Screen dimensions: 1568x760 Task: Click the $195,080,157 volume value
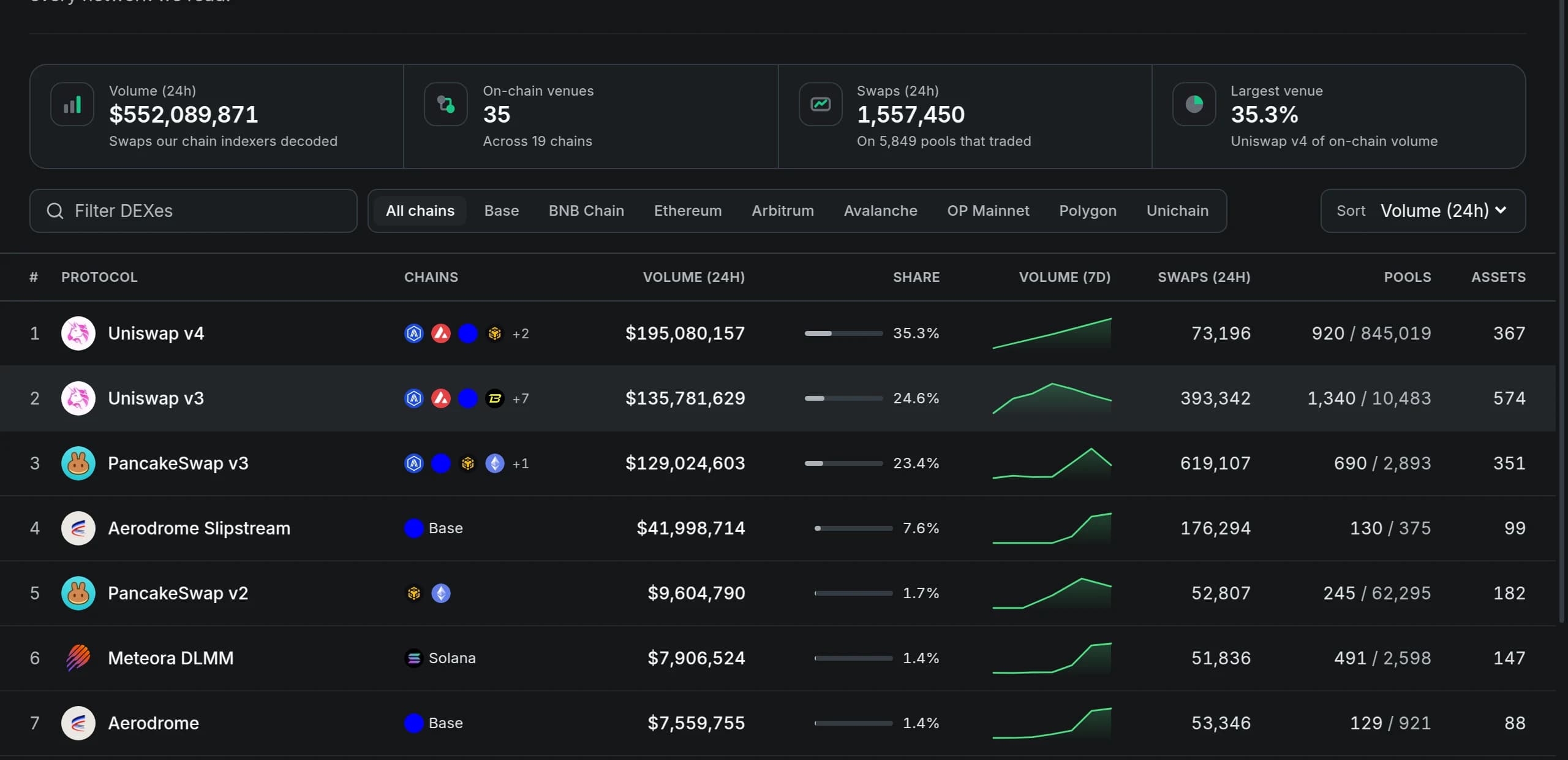click(x=685, y=333)
